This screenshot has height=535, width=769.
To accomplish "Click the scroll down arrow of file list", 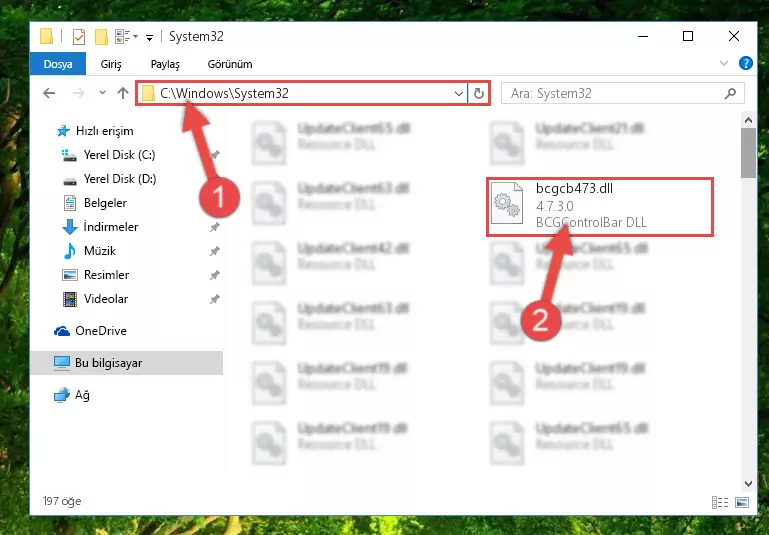I will [748, 484].
